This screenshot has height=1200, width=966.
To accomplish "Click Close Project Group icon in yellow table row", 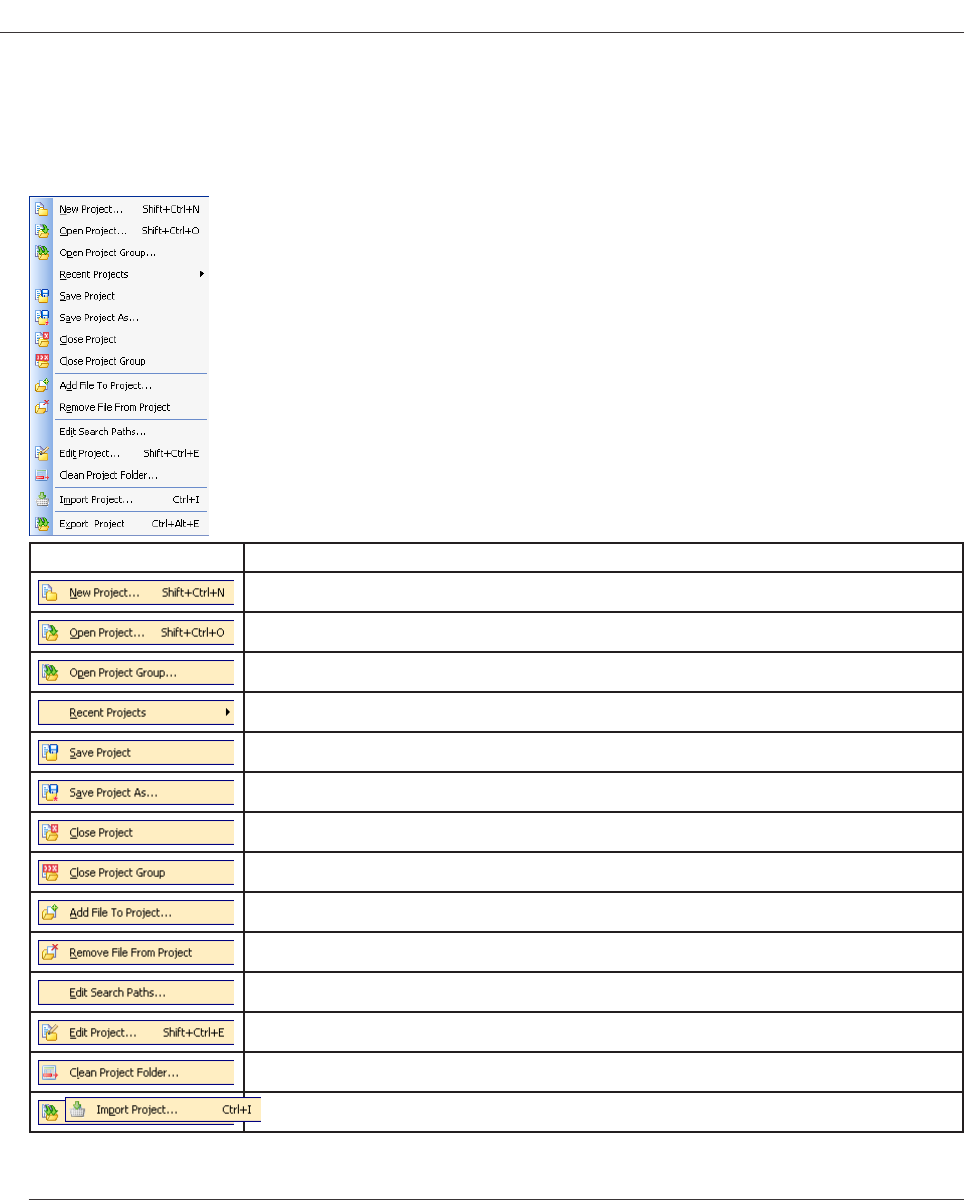I will [x=49, y=873].
